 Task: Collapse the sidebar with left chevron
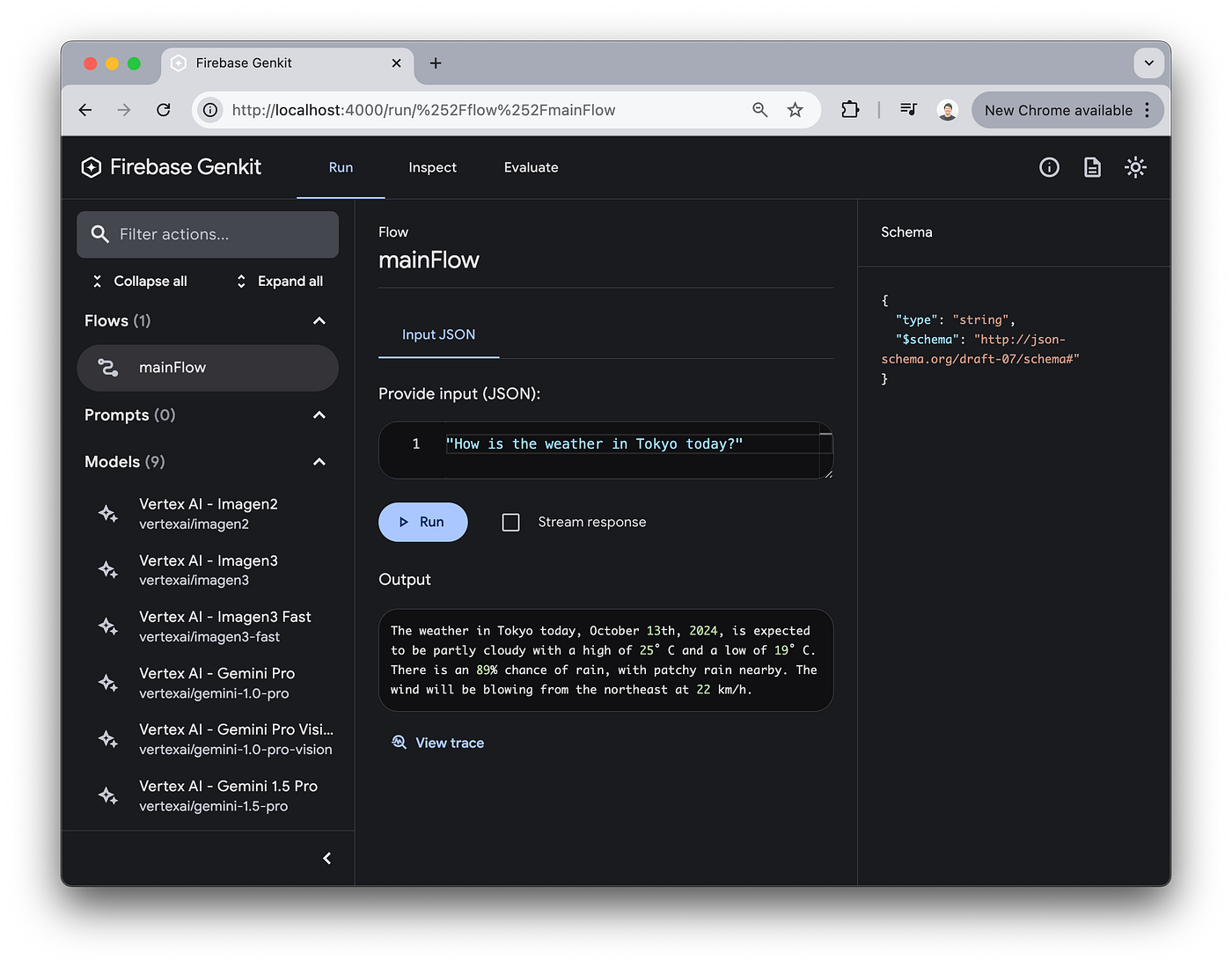click(x=326, y=859)
